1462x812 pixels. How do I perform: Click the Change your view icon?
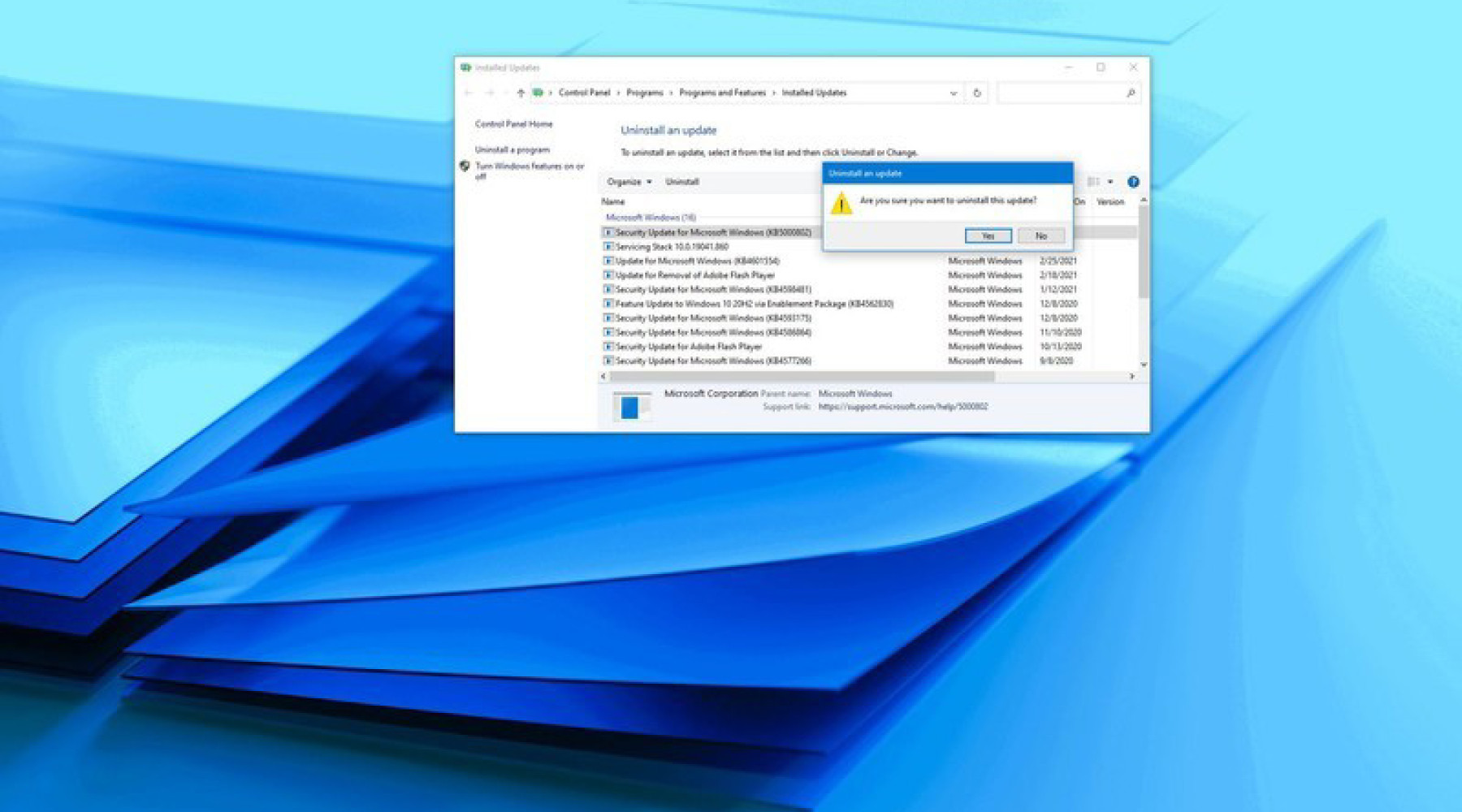1092,181
